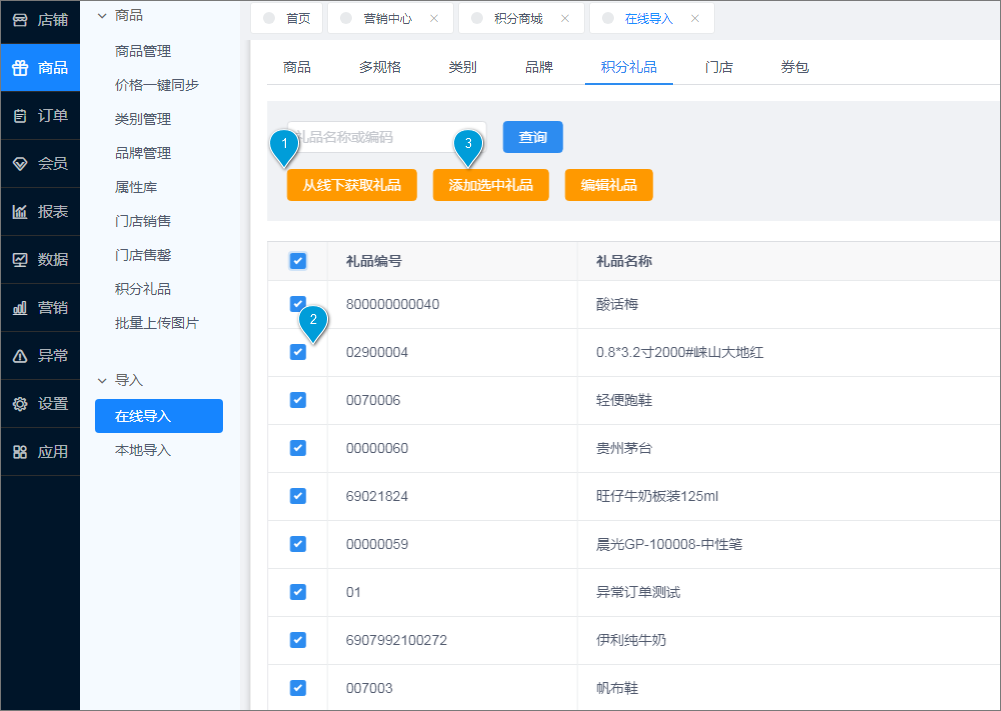Click the 应用 grid apps icon

point(20,452)
